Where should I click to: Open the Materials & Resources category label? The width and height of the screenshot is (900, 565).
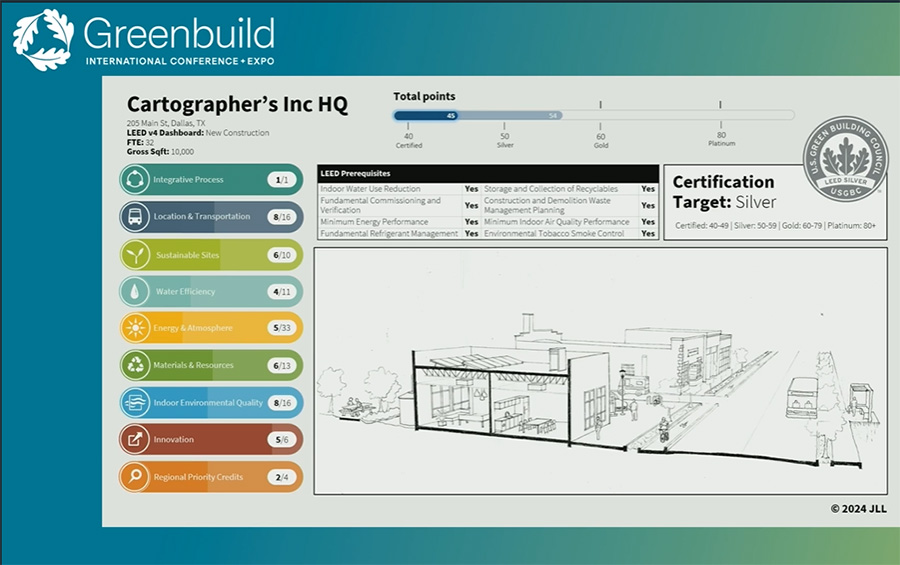click(193, 365)
